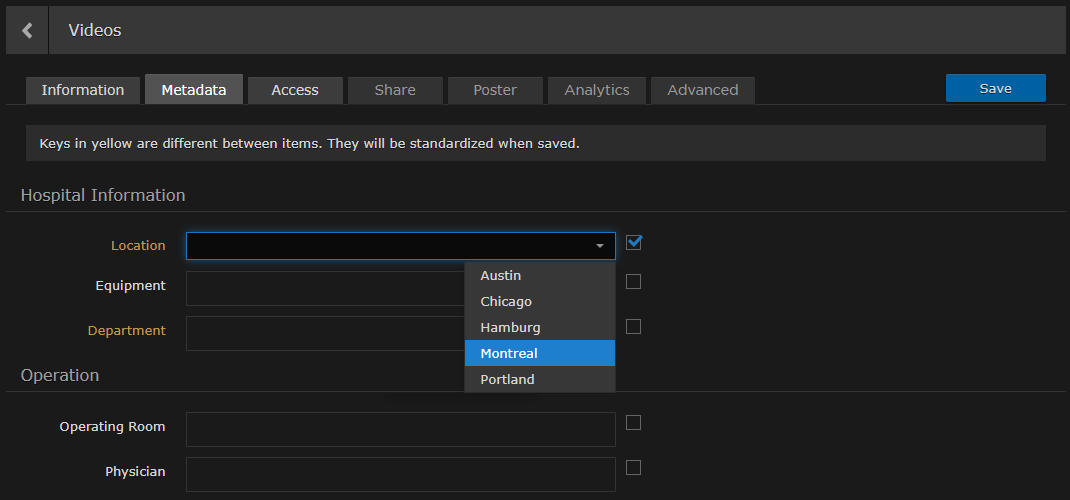Screen dimensions: 1070x500
Task: Toggle the Physician checkbox
Action: [633, 468]
